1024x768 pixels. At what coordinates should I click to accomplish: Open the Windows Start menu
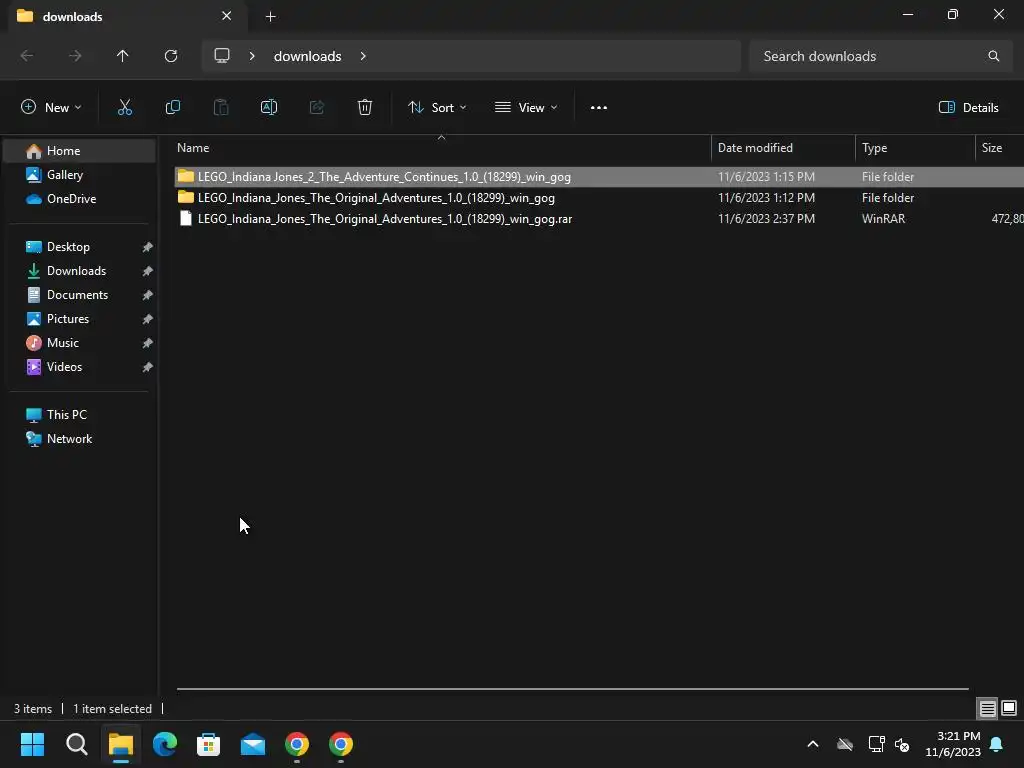(x=32, y=744)
